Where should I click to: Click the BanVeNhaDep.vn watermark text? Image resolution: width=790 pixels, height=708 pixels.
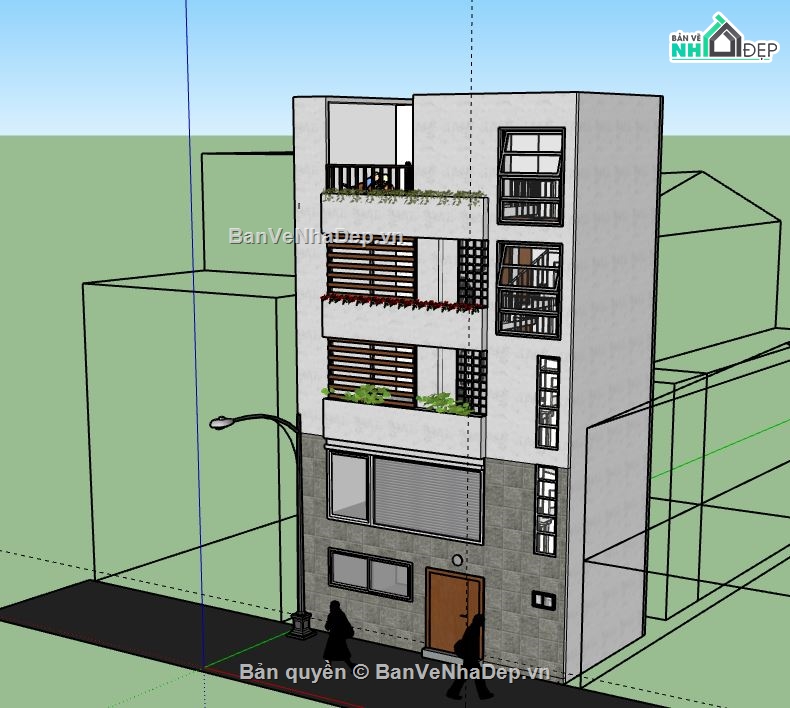[316, 237]
